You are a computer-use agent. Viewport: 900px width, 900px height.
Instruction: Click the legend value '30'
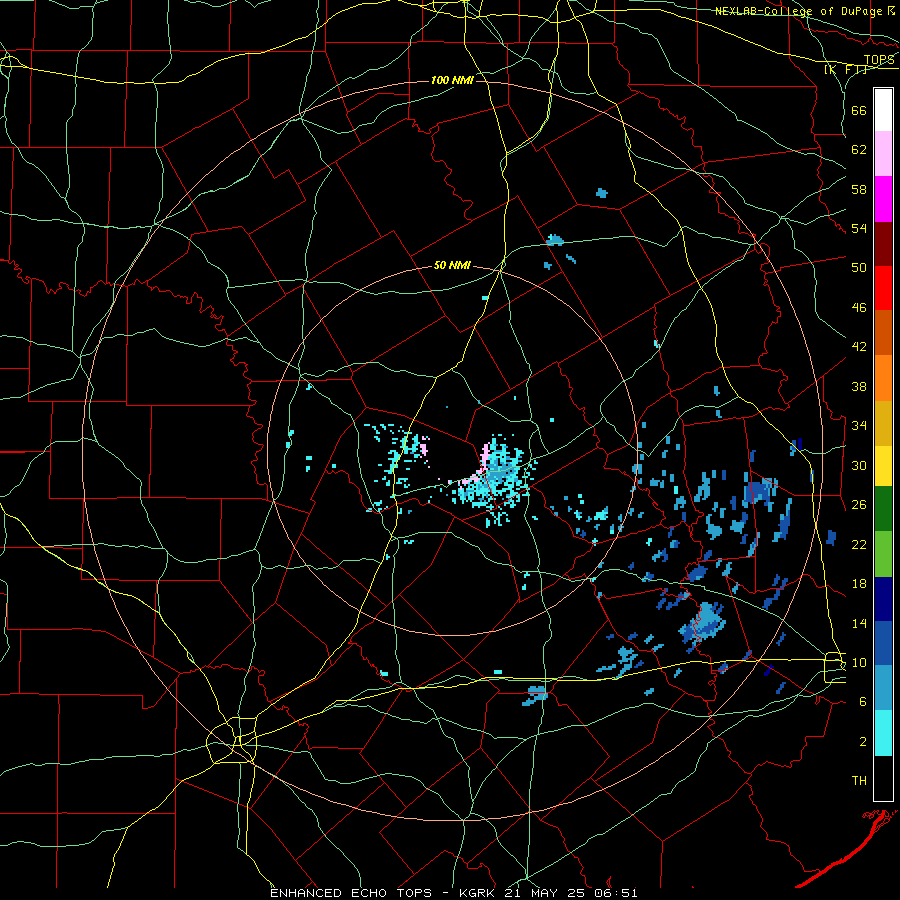coord(859,465)
